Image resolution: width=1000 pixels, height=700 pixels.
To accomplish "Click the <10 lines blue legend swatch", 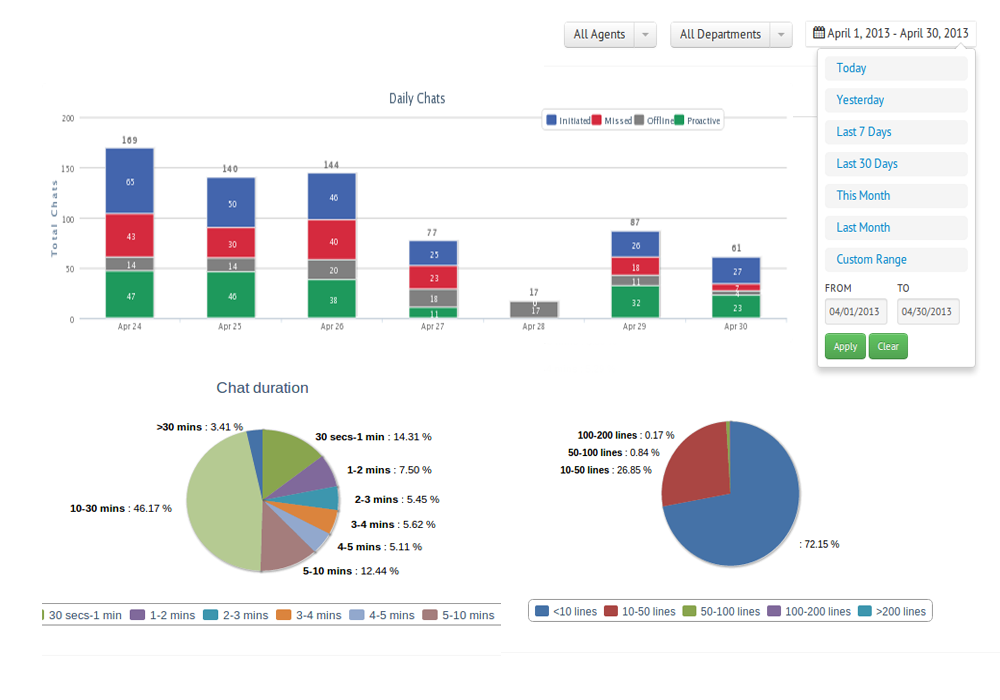I will tap(542, 611).
